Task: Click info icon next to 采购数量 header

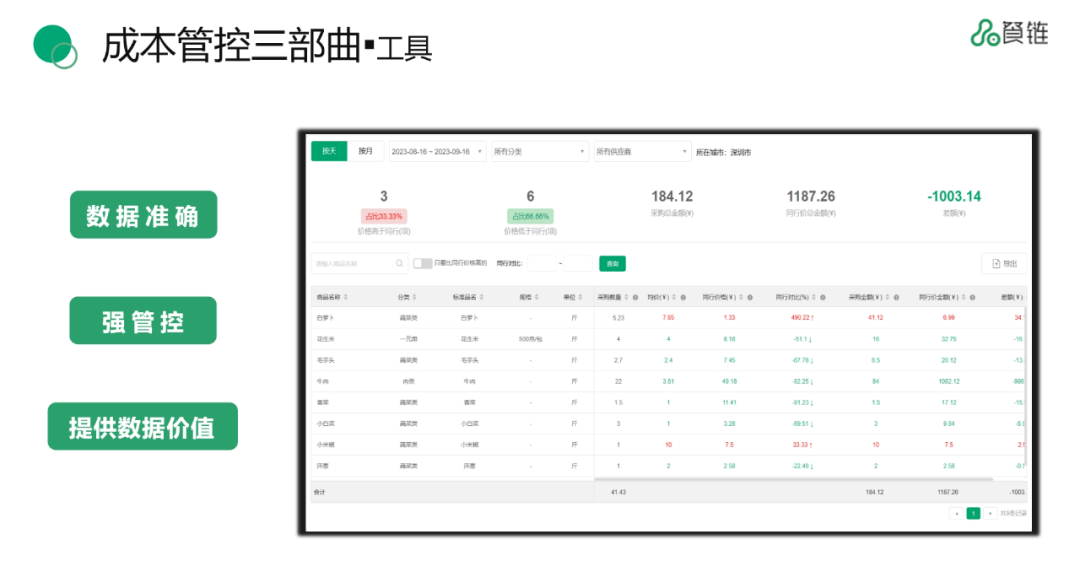Action: pos(636,297)
